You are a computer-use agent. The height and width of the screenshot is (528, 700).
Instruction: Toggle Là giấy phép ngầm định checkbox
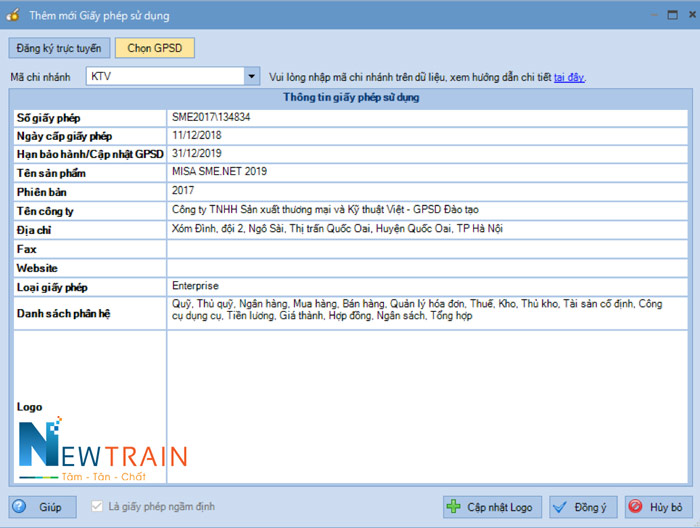point(96,506)
